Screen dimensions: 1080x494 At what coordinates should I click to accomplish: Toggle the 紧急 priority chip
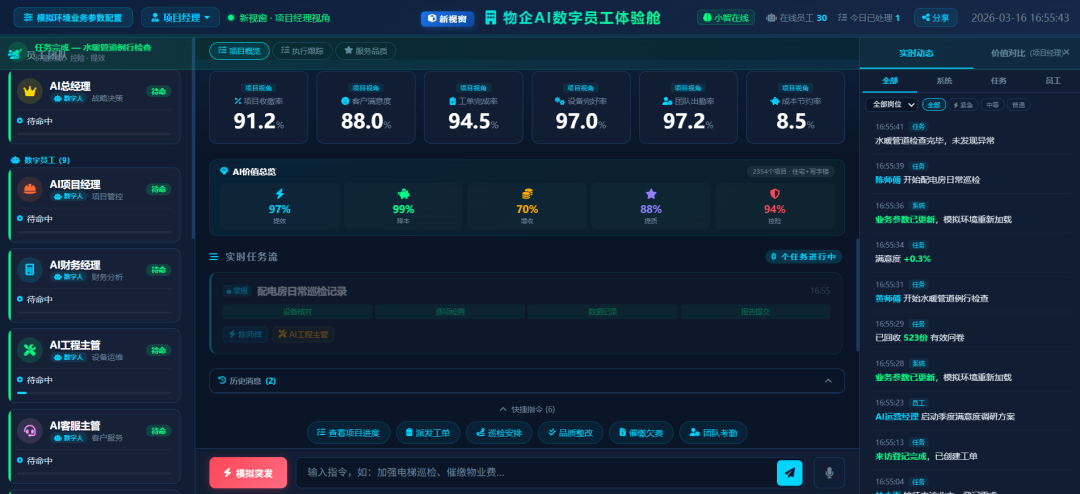962,105
